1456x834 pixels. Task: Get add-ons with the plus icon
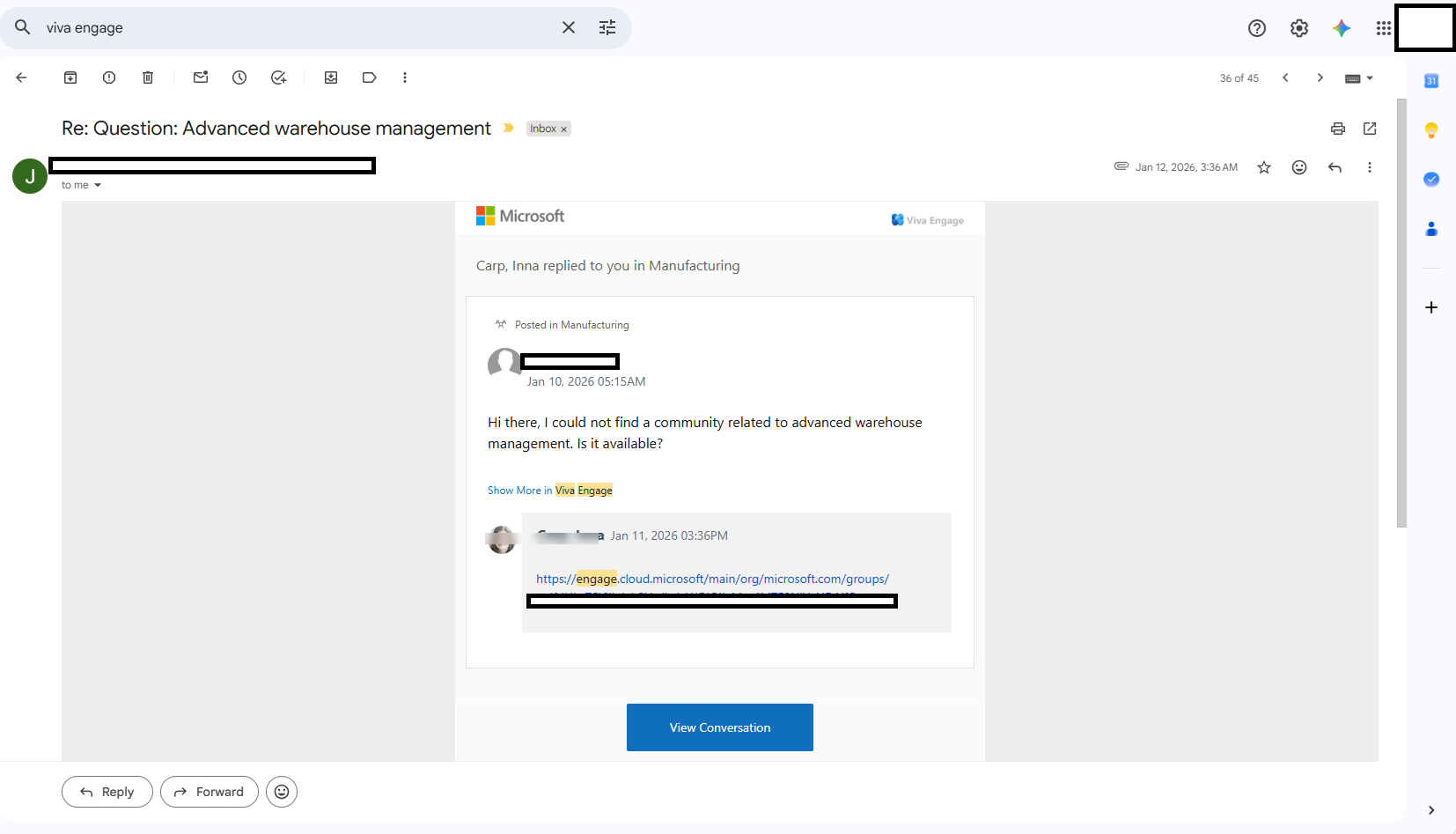point(1431,307)
